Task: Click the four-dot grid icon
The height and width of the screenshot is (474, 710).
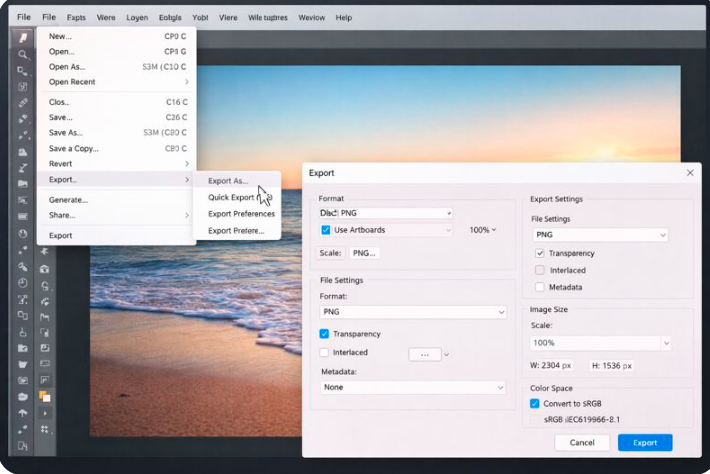Action: 44,429
